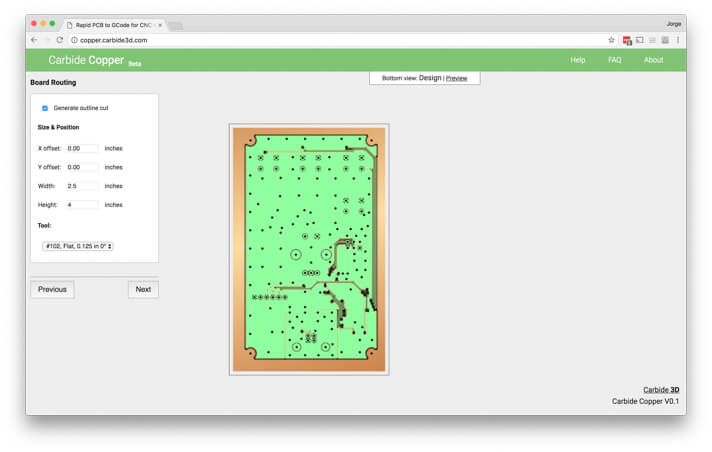This screenshot has height=452, width=712.
Task: Click the cast extension icon in toolbar
Action: [639, 40]
